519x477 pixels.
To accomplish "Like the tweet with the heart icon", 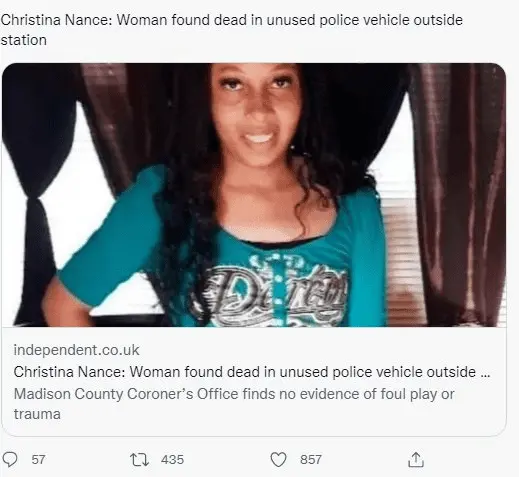I will click(278, 460).
